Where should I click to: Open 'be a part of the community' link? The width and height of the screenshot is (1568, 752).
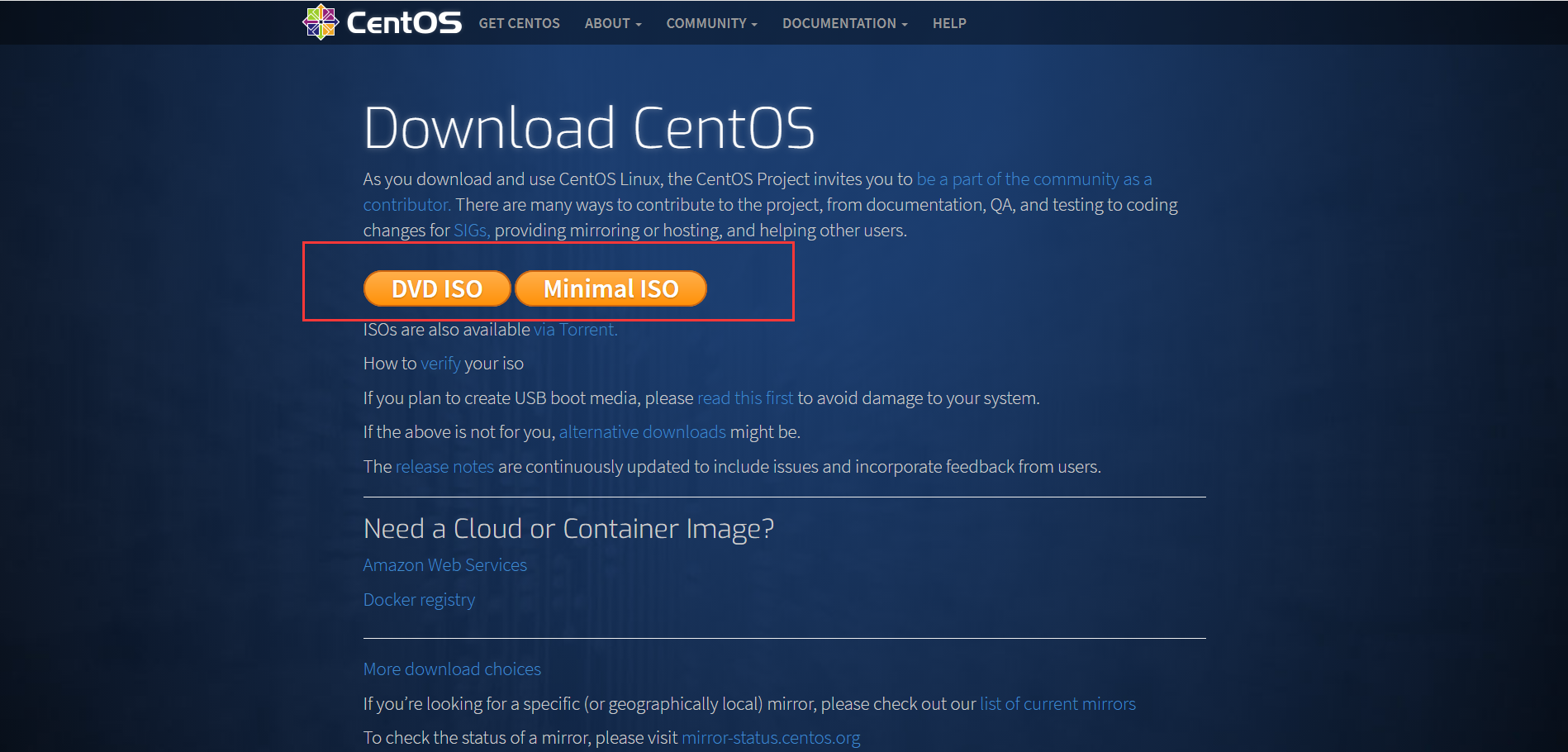click(x=1034, y=179)
